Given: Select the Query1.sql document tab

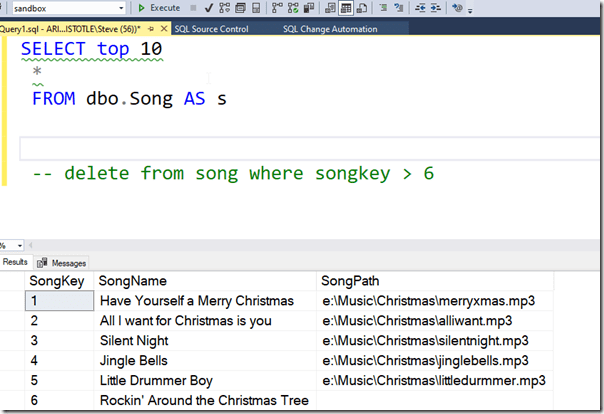Looking at the screenshot, I should pos(70,29).
